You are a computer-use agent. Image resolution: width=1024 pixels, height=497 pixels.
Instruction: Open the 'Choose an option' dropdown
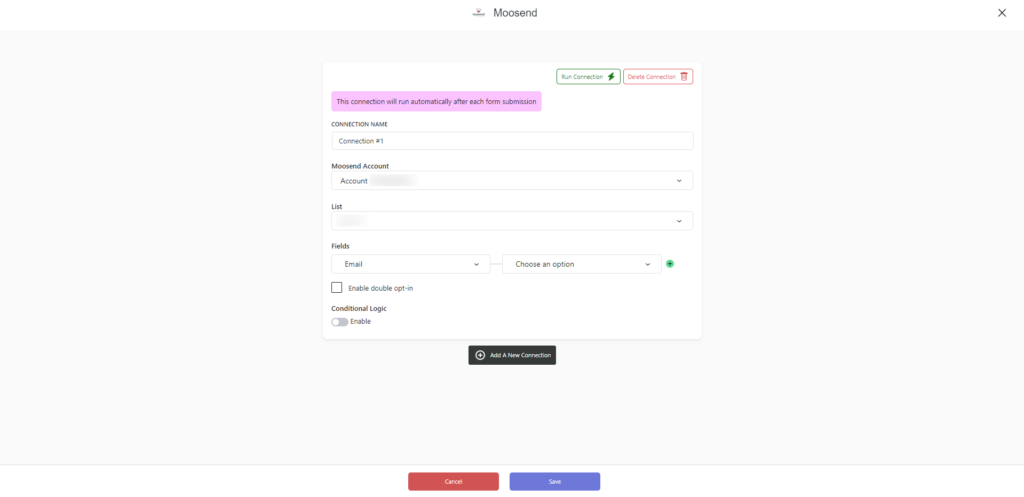click(x=582, y=264)
